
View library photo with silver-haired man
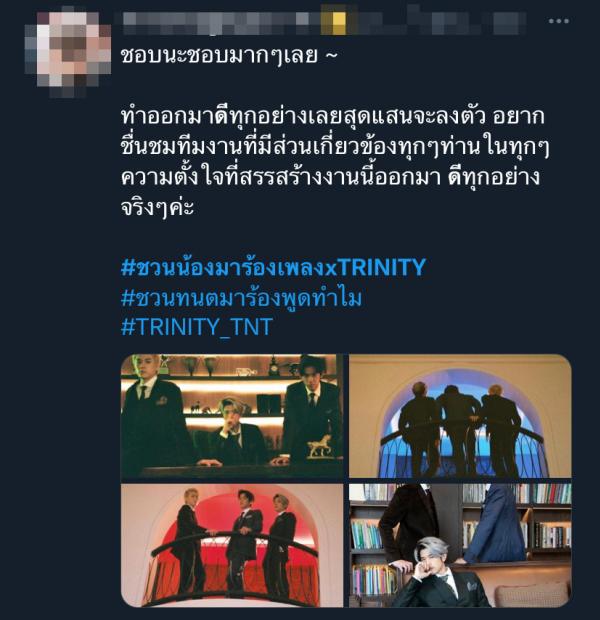pyautogui.click(x=460, y=546)
